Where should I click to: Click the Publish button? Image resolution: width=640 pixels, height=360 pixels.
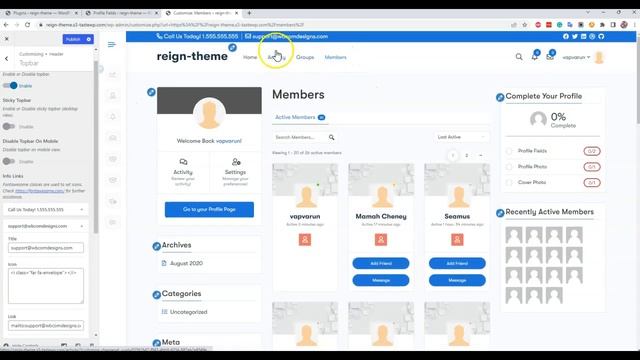(73, 39)
